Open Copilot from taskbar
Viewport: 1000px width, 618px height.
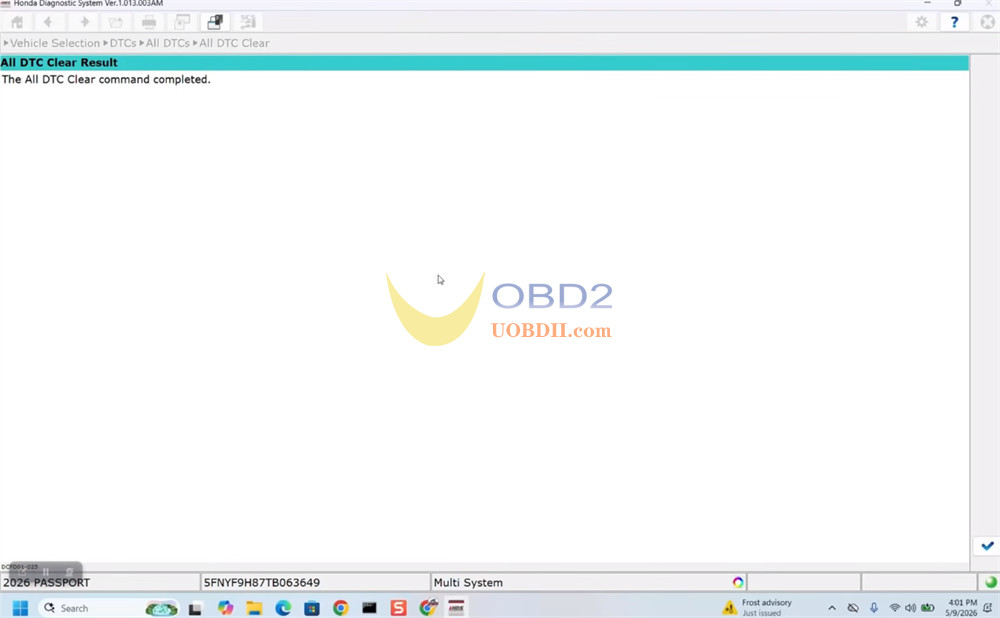(225, 608)
